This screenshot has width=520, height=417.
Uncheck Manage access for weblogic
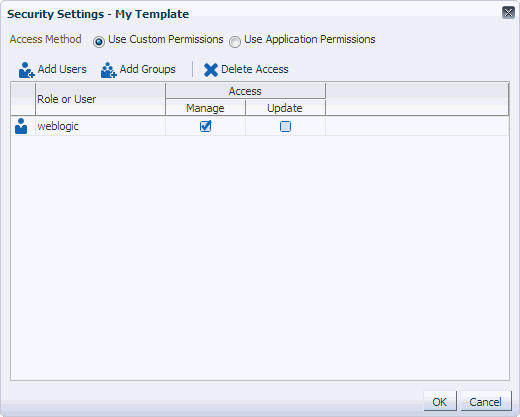point(206,126)
